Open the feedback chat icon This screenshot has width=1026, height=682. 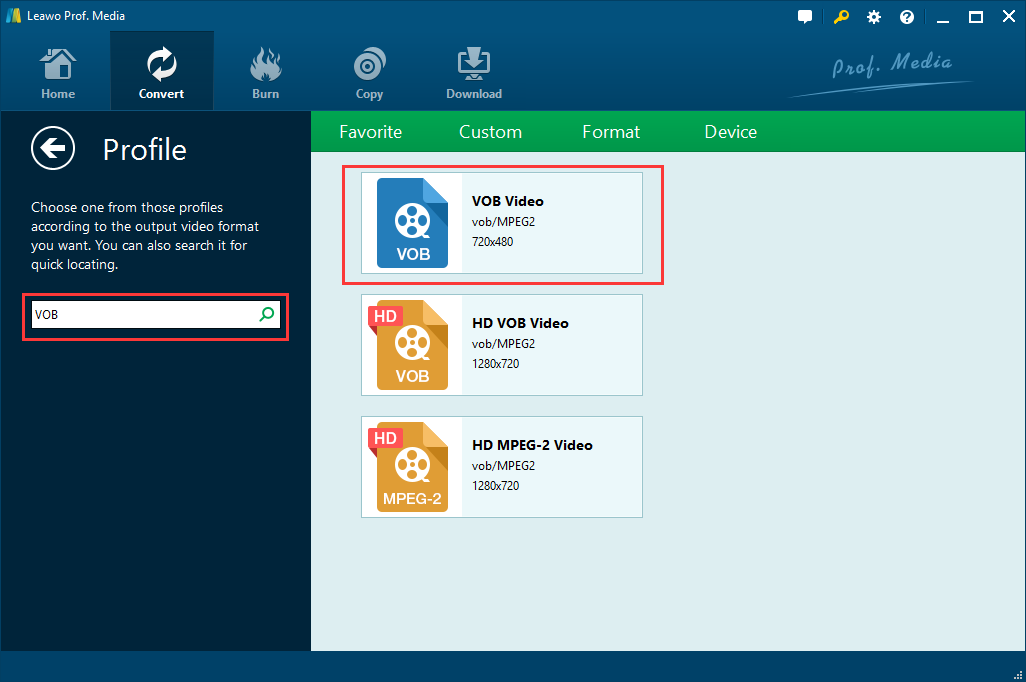(805, 17)
